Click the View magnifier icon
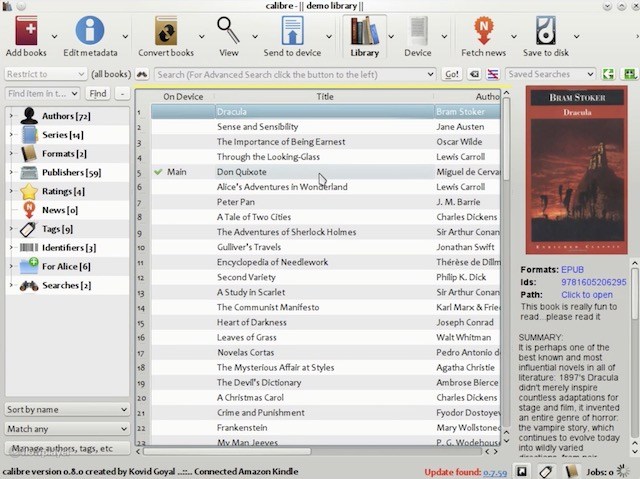640x479 pixels. click(x=229, y=30)
